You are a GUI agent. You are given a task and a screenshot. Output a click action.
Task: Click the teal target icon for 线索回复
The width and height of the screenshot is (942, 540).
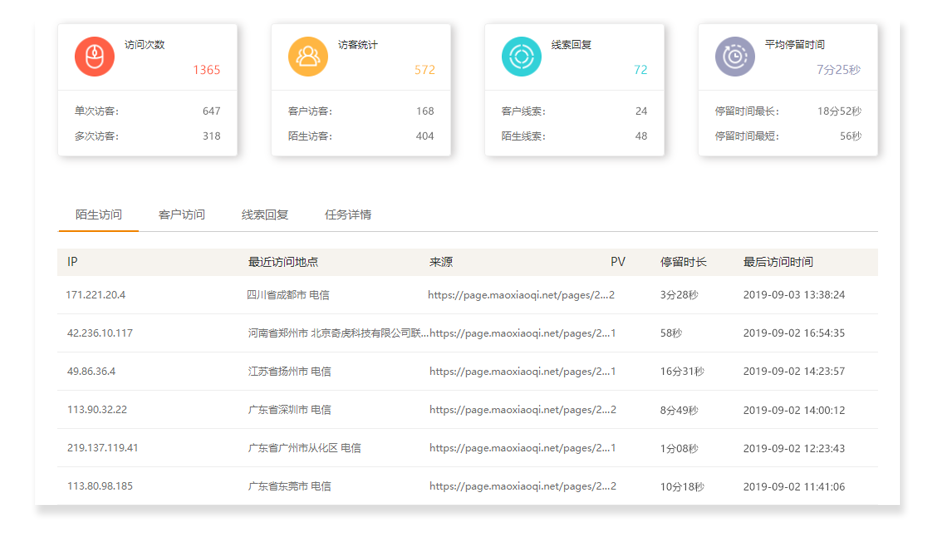tap(521, 56)
